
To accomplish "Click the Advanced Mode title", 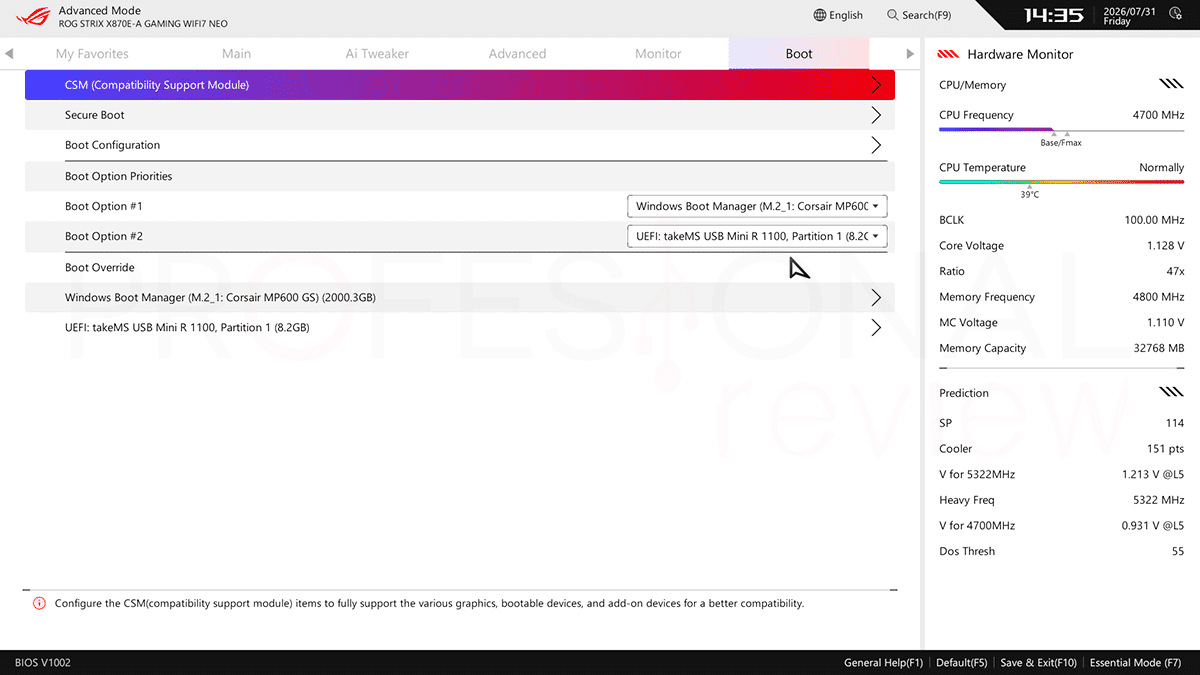I will 100,10.
